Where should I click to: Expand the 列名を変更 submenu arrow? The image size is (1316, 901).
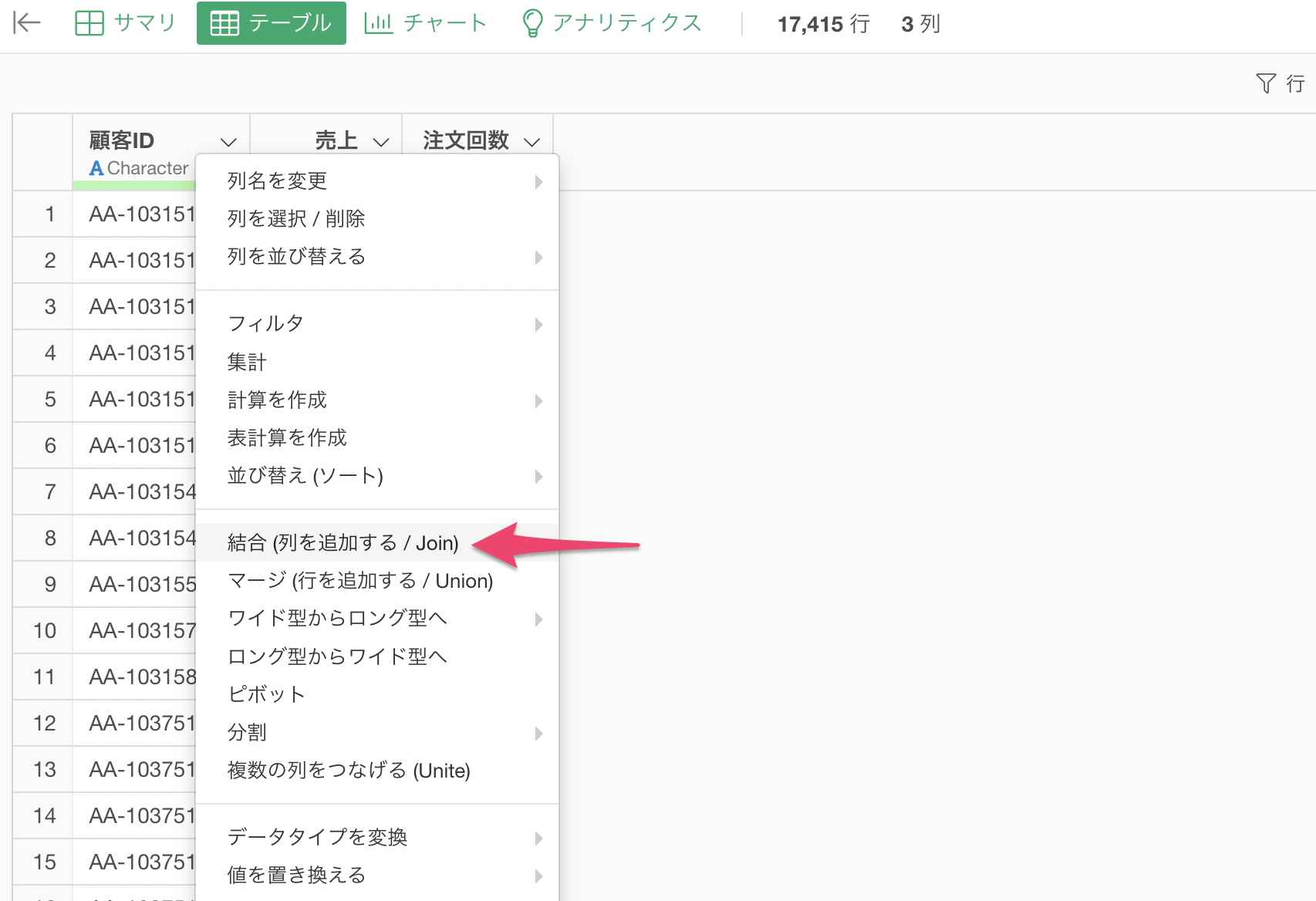click(539, 181)
